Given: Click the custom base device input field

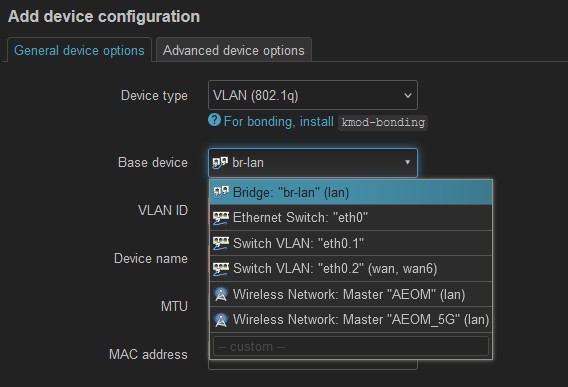Looking at the screenshot, I should tap(351, 346).
